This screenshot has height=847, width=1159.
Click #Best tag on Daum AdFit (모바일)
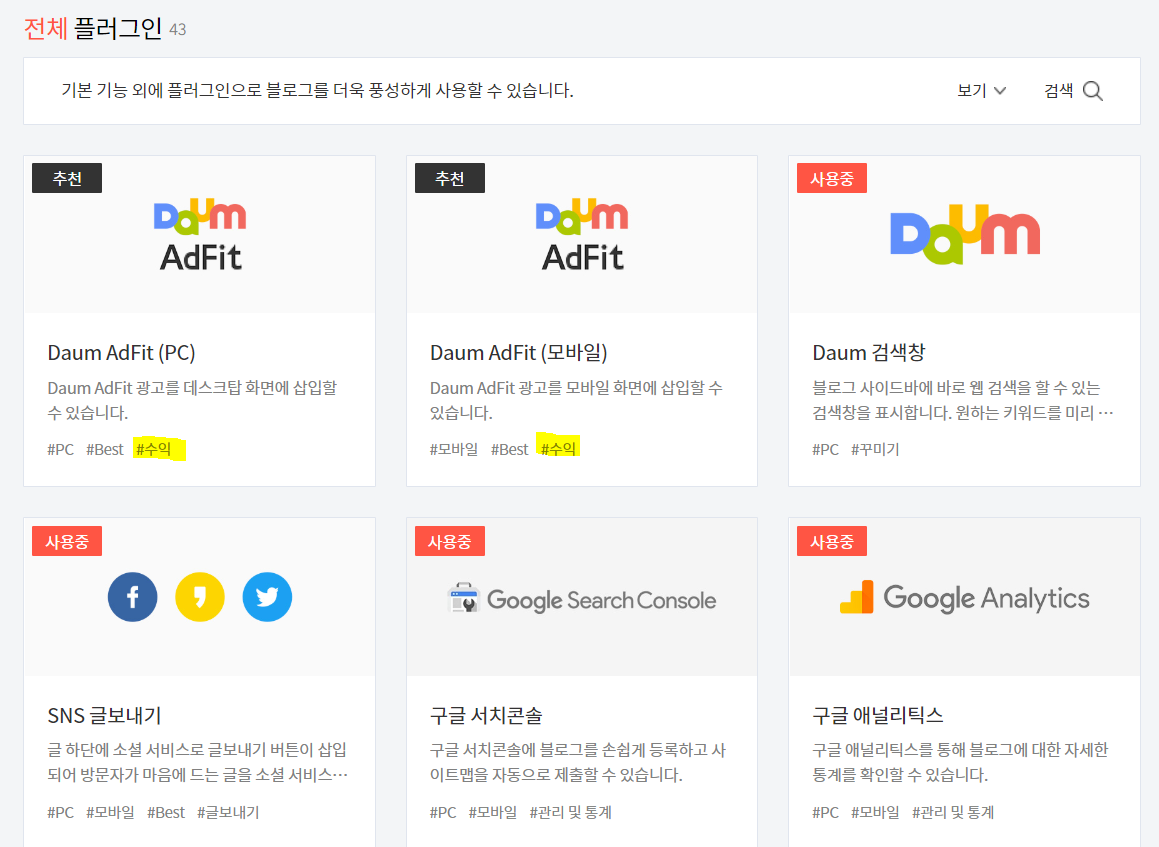point(509,449)
